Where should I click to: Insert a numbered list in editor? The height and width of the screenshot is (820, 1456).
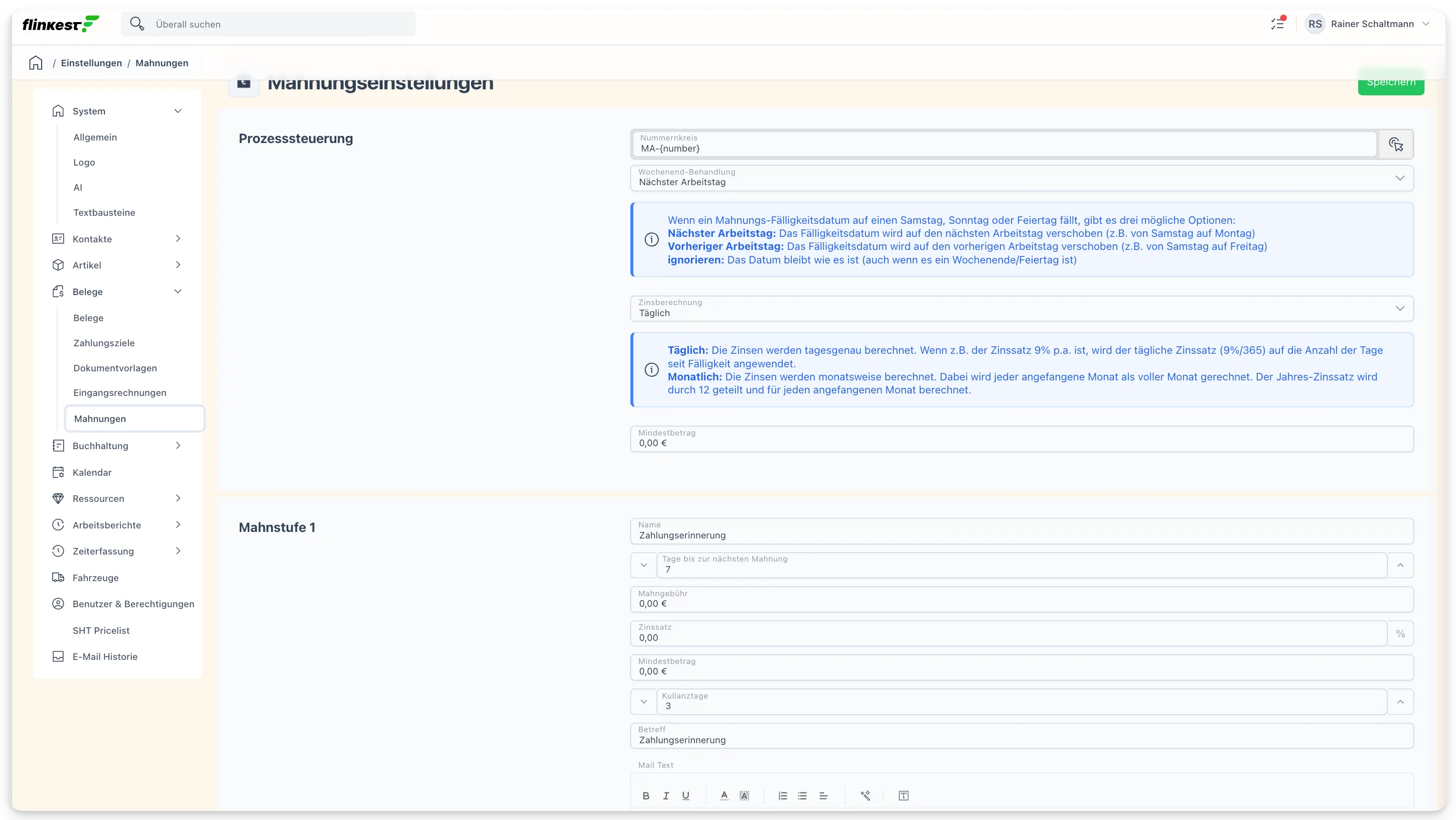pos(782,796)
